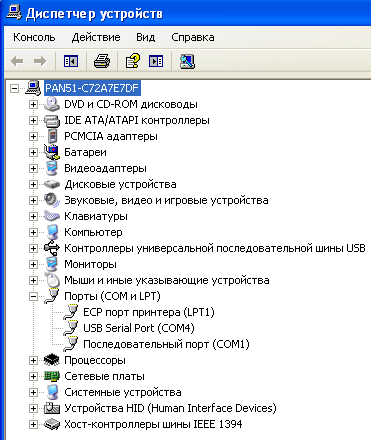The image size is (371, 440).
Task: Expand Дисковые устройства node
Action: [33, 185]
